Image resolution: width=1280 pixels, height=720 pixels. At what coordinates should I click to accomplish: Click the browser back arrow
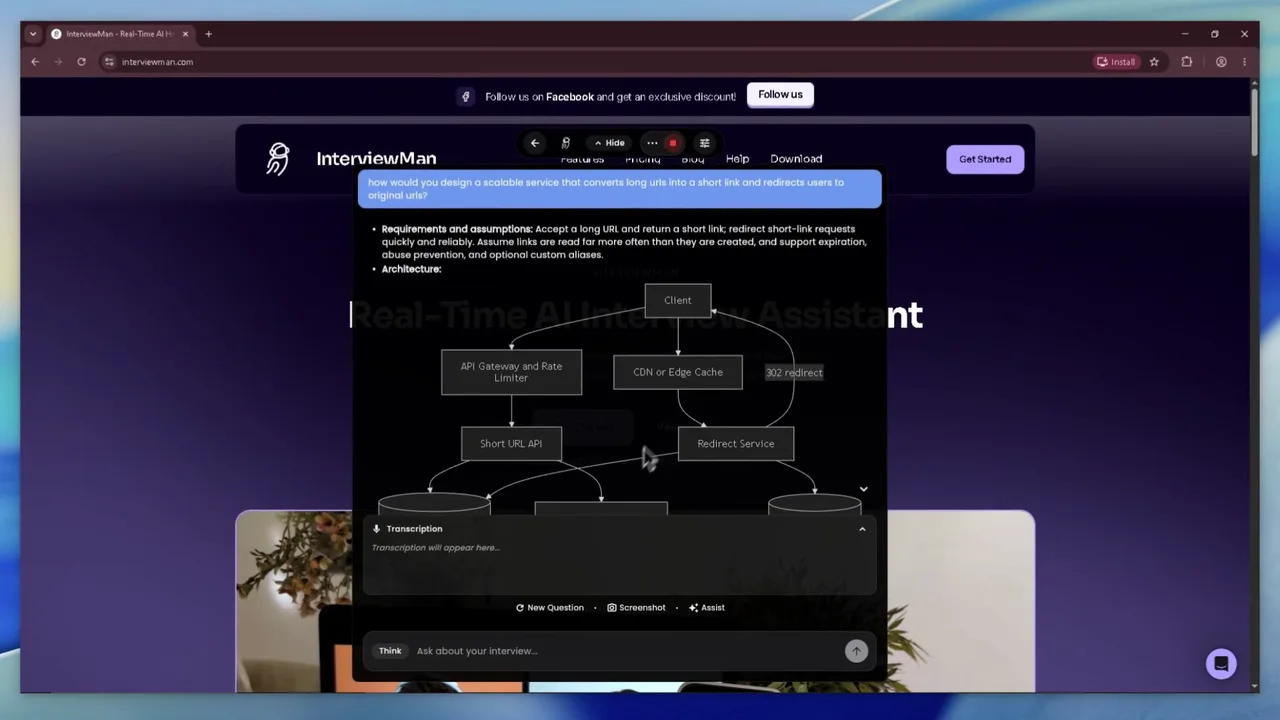(x=35, y=62)
